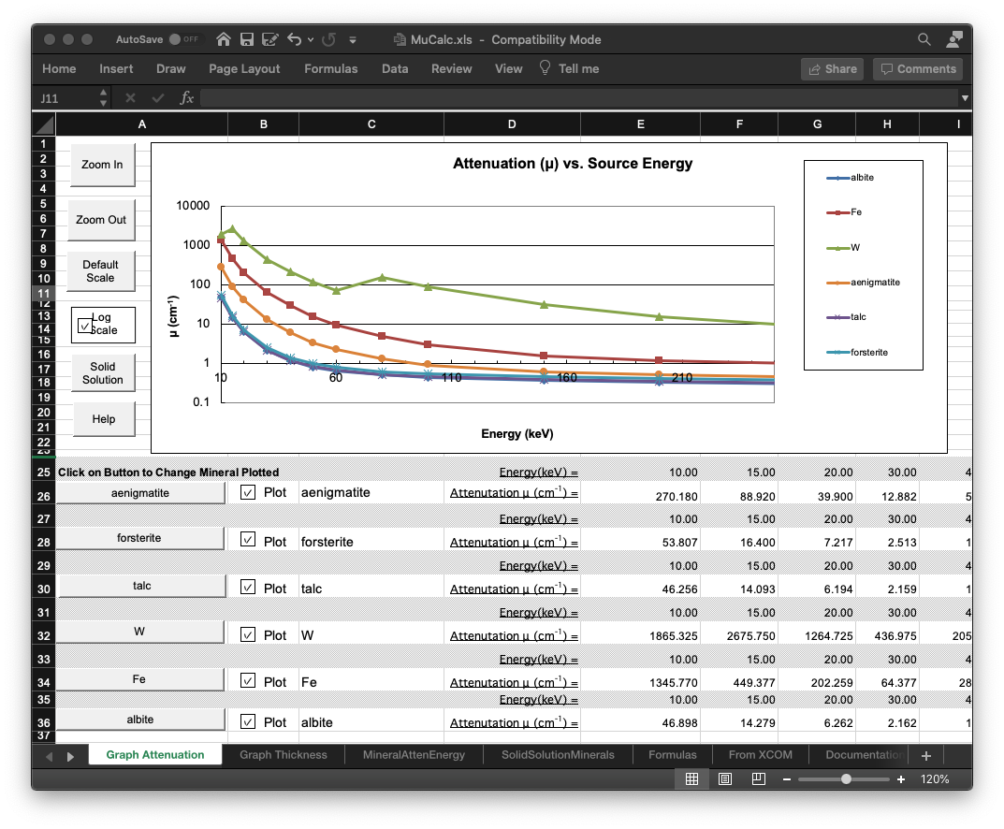Image resolution: width=1004 pixels, height=829 pixels.
Task: Click the user account share icon
Action: tap(954, 40)
